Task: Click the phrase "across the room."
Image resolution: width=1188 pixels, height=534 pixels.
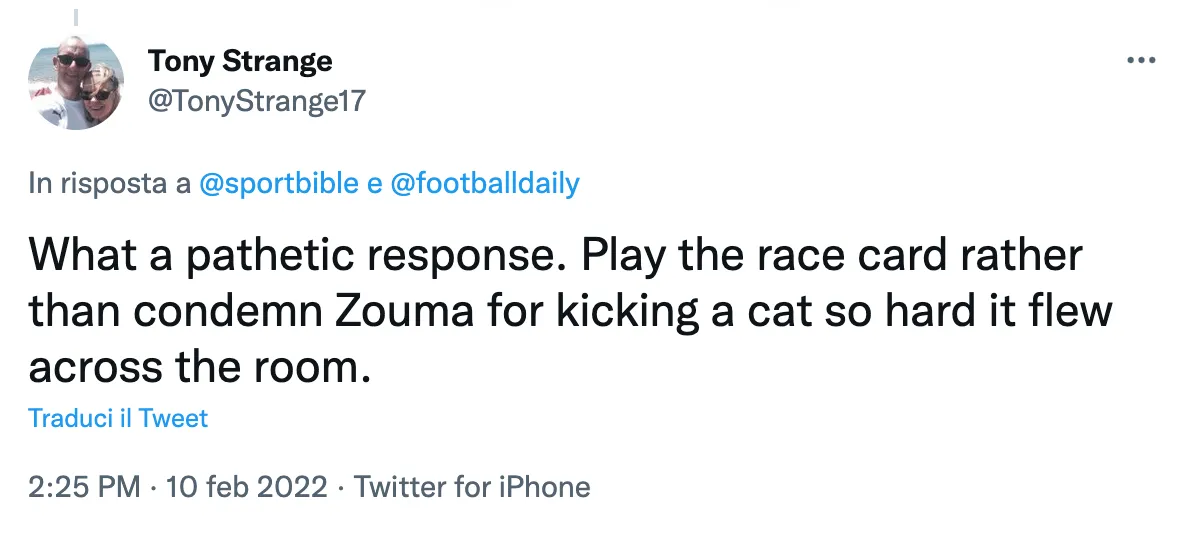Action: [200, 367]
